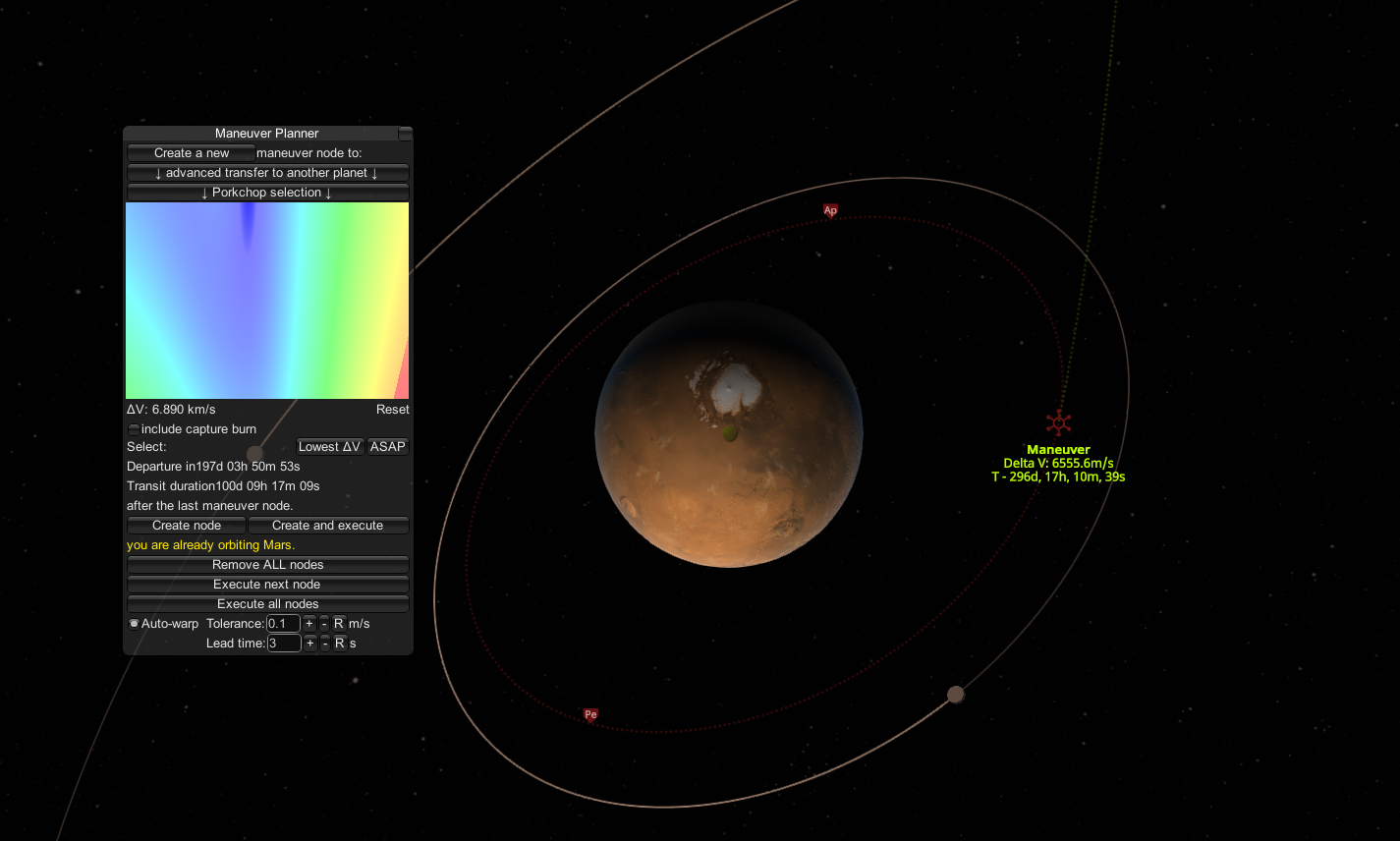Click the Transit duration 100d 09h 17m 09s text

223,486
